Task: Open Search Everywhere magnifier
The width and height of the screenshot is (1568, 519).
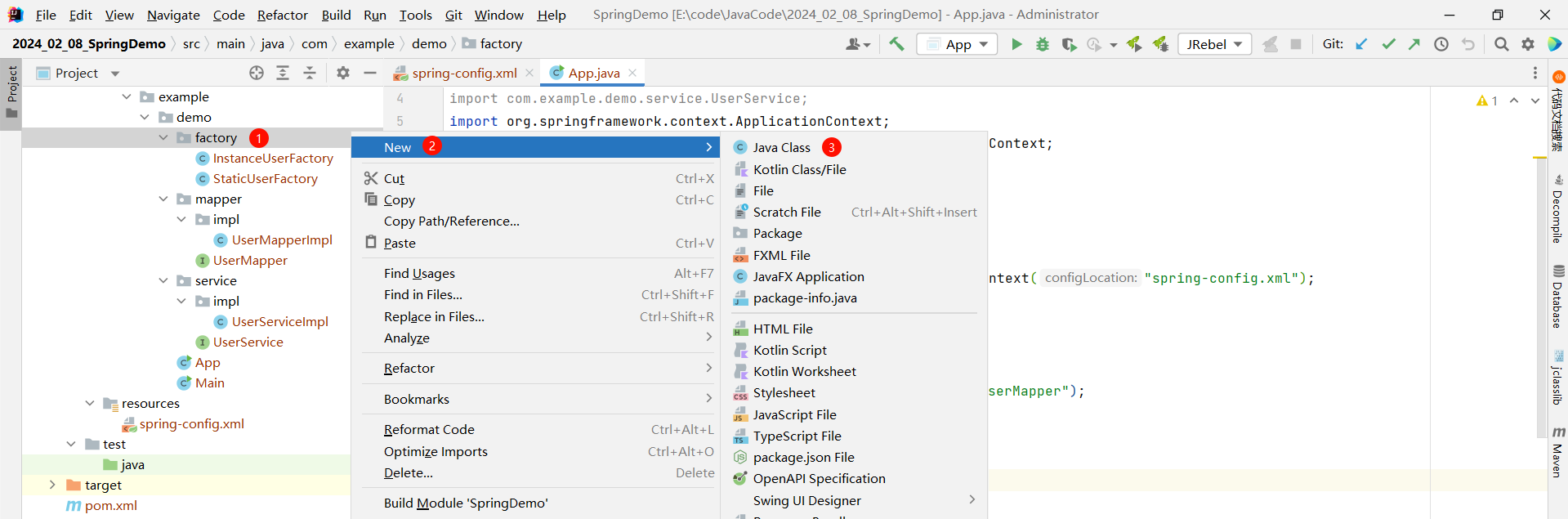Action: tap(1502, 44)
